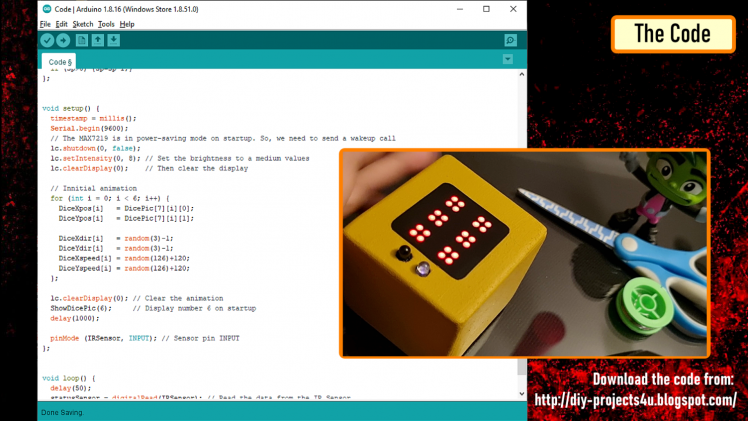Click 'Done Saving.' status message
Screen dimensions: 748x421
62,412
